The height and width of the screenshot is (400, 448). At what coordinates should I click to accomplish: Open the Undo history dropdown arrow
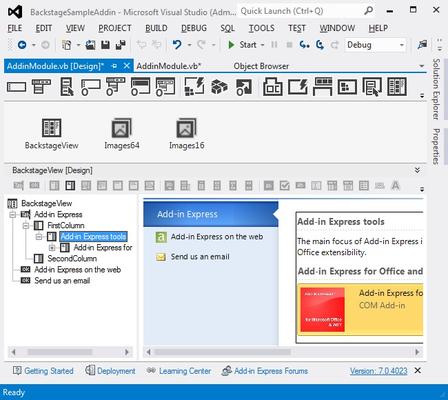189,45
